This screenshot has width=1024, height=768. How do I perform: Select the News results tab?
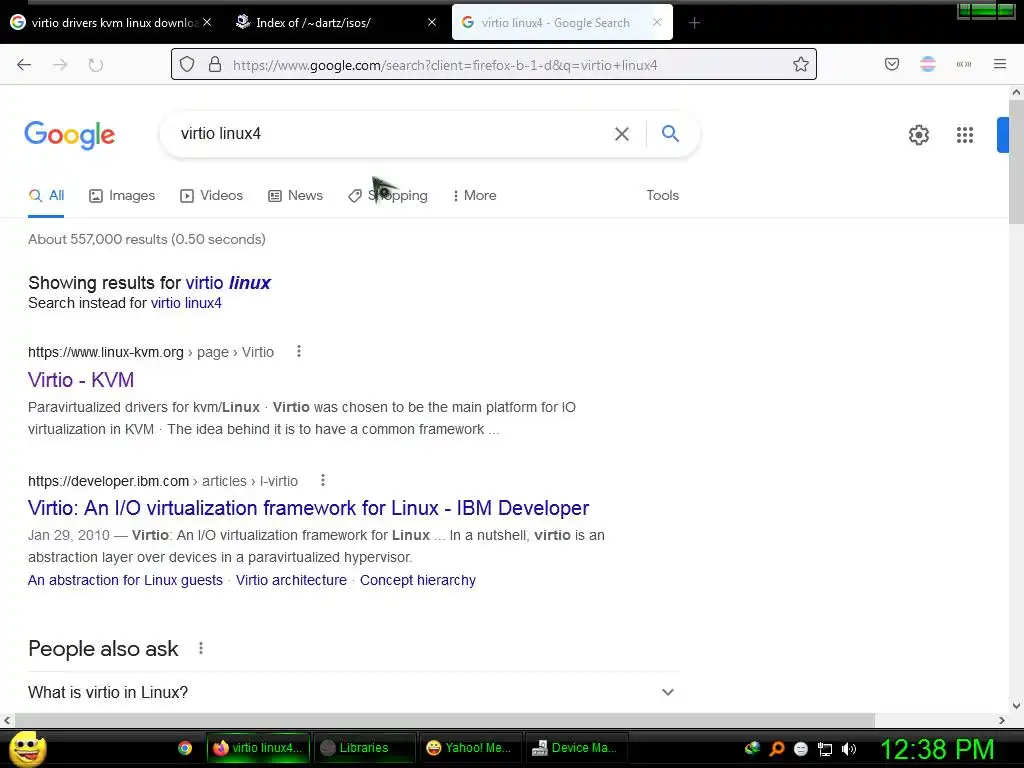pyautogui.click(x=296, y=195)
